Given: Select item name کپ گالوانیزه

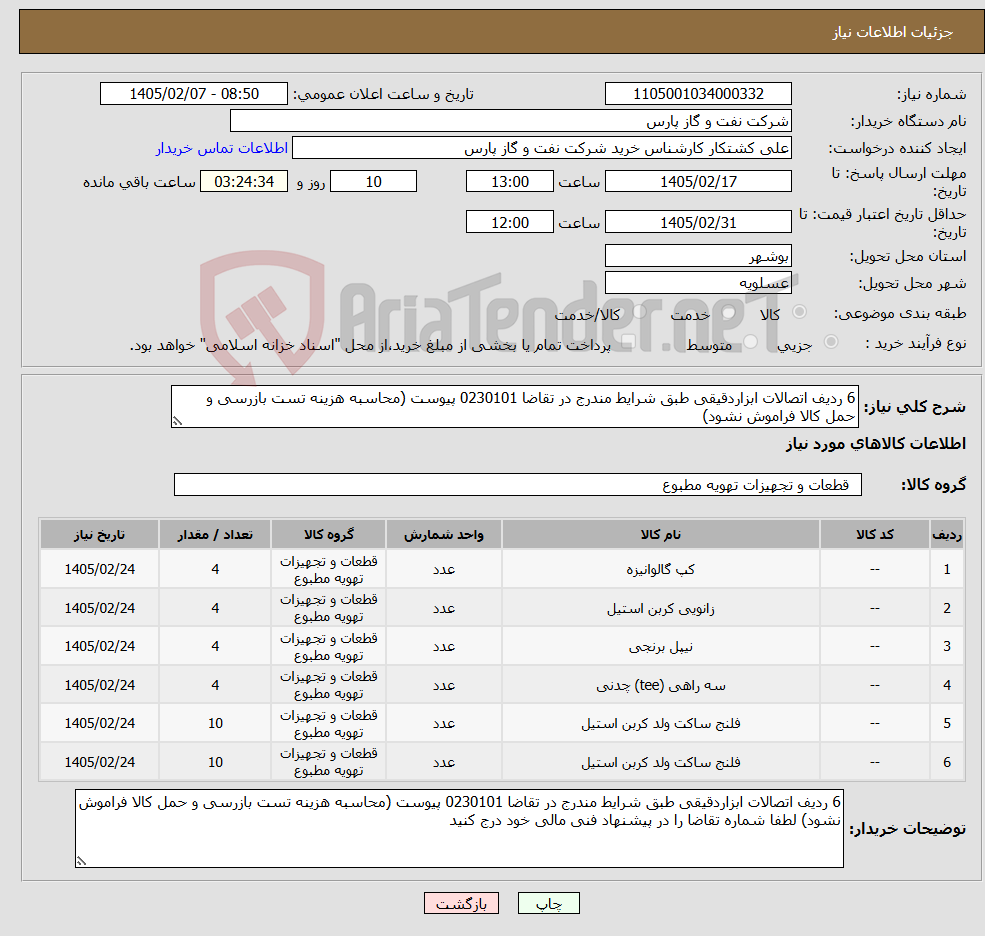Looking at the screenshot, I should click(660, 570).
